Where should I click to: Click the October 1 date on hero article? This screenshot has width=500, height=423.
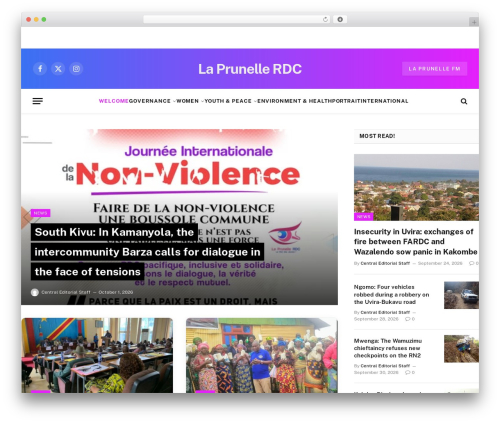tap(116, 292)
